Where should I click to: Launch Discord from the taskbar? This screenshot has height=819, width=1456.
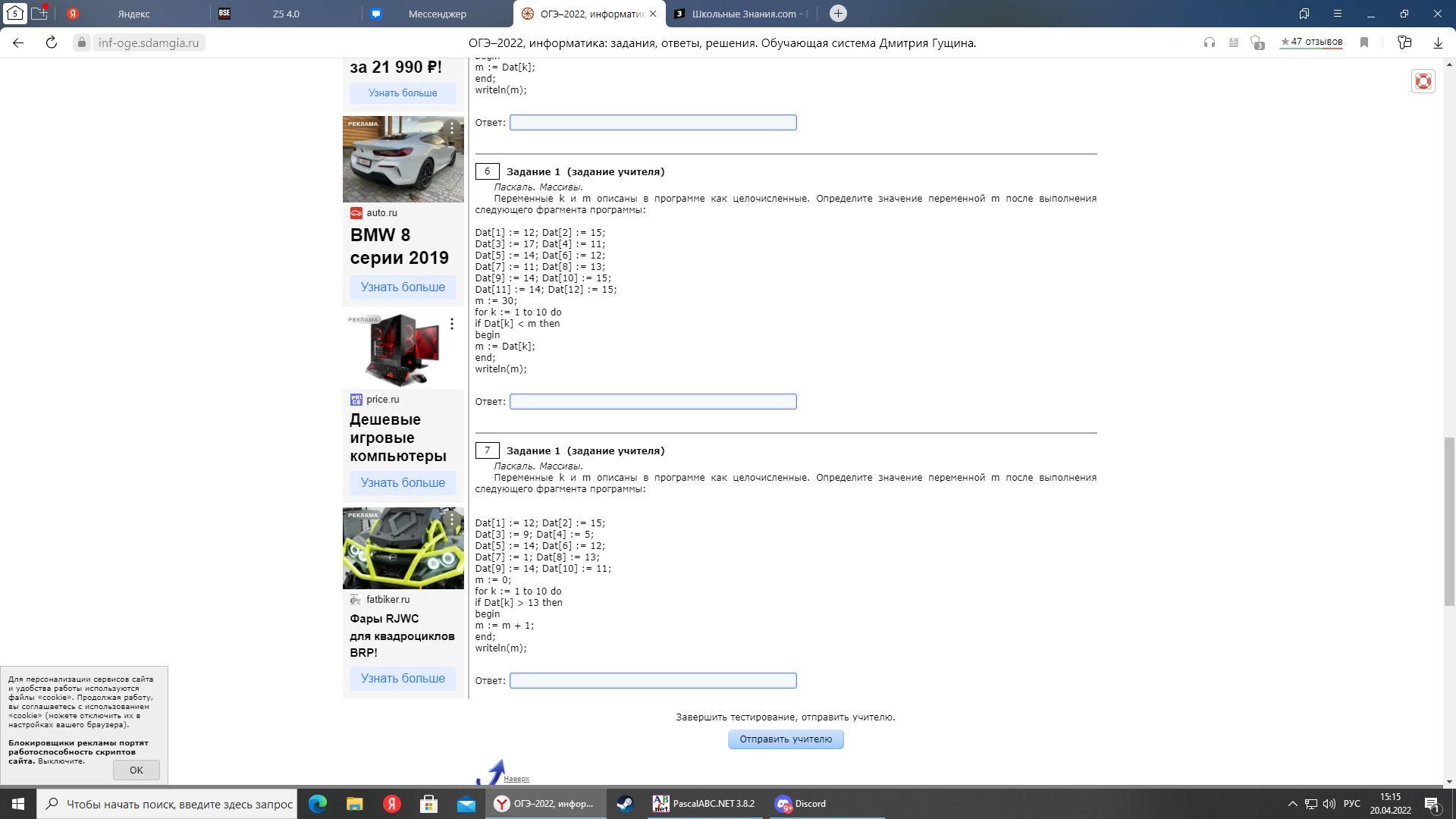pyautogui.click(x=800, y=804)
